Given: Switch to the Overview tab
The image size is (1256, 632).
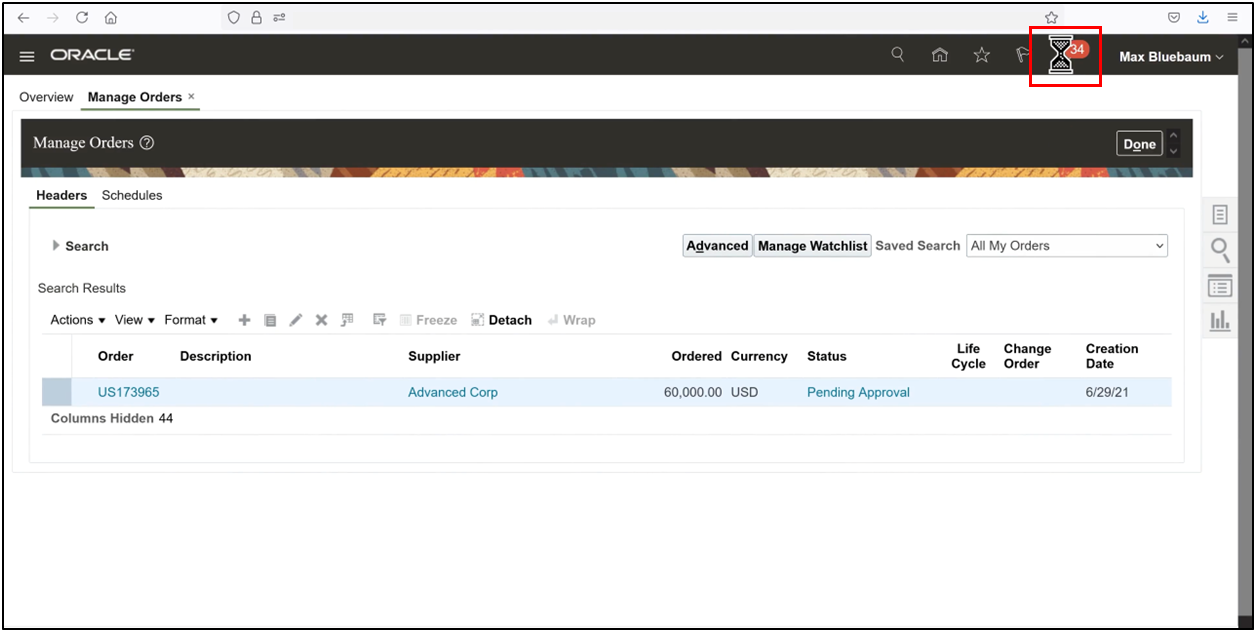Looking at the screenshot, I should click(46, 97).
